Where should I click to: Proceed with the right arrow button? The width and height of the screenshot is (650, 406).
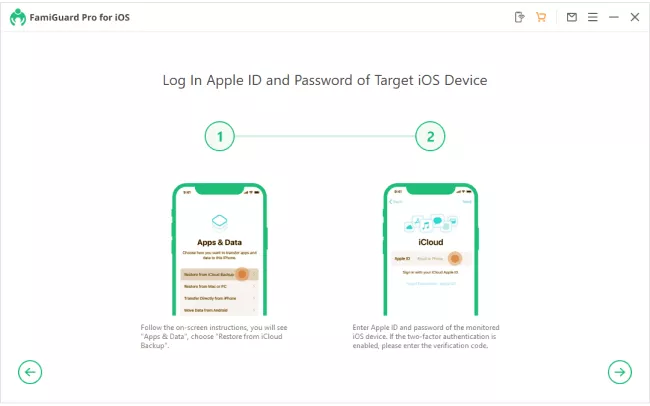pos(620,372)
